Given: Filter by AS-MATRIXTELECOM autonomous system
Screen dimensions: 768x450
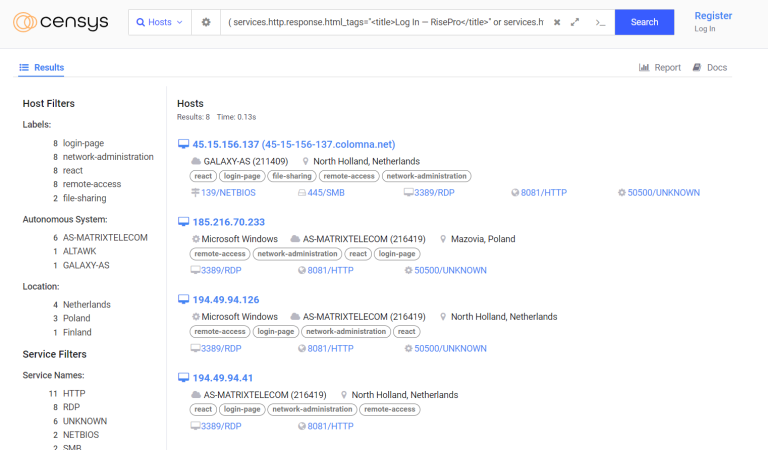Looking at the screenshot, I should tap(104, 237).
